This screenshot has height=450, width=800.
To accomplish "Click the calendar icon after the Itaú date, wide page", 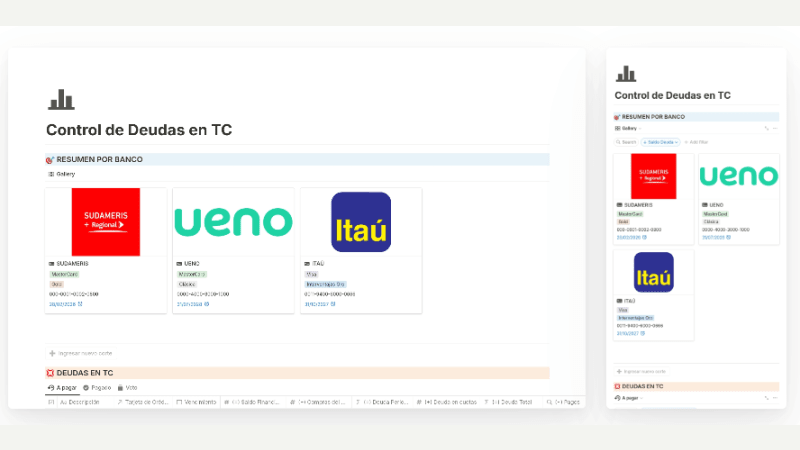I will click(333, 304).
